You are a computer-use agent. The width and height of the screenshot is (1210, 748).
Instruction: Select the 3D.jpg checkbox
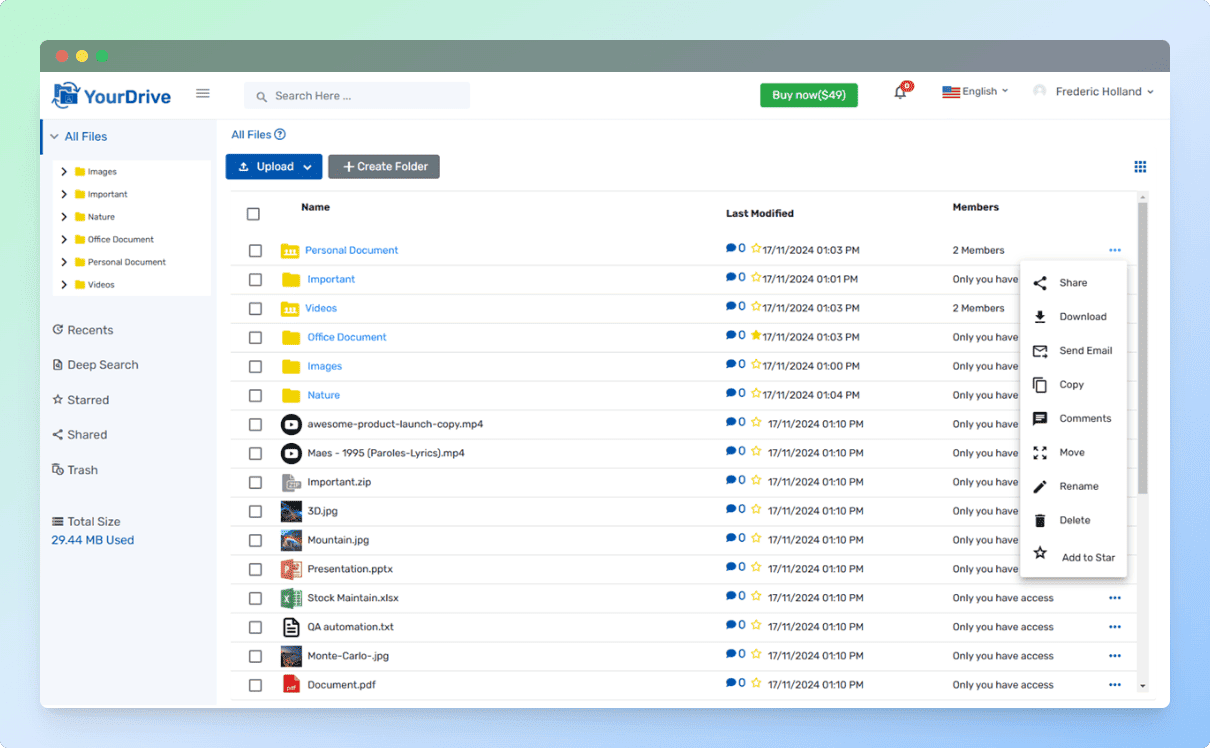[255, 512]
